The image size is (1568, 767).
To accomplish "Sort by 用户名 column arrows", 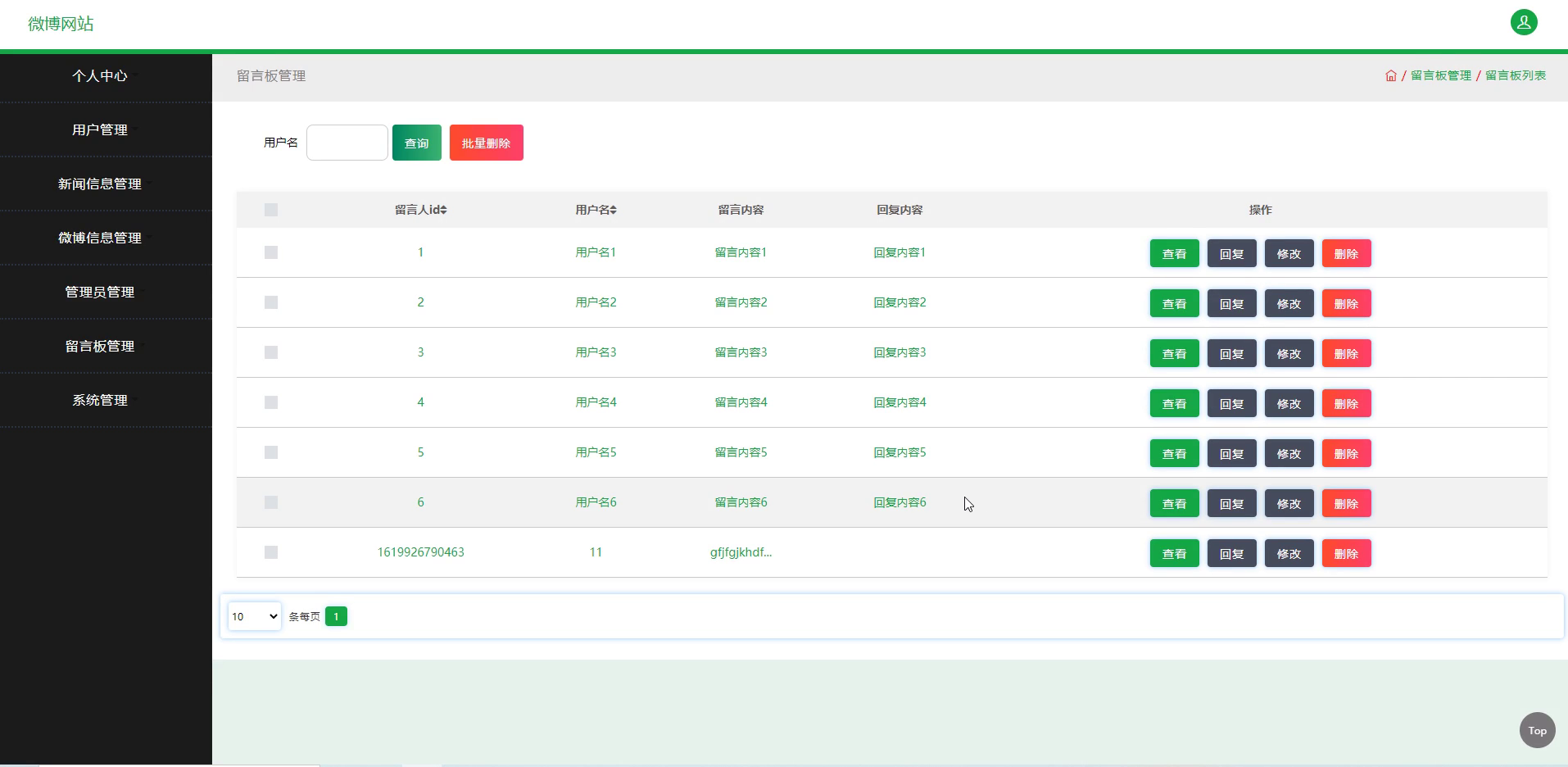I will pos(613,210).
